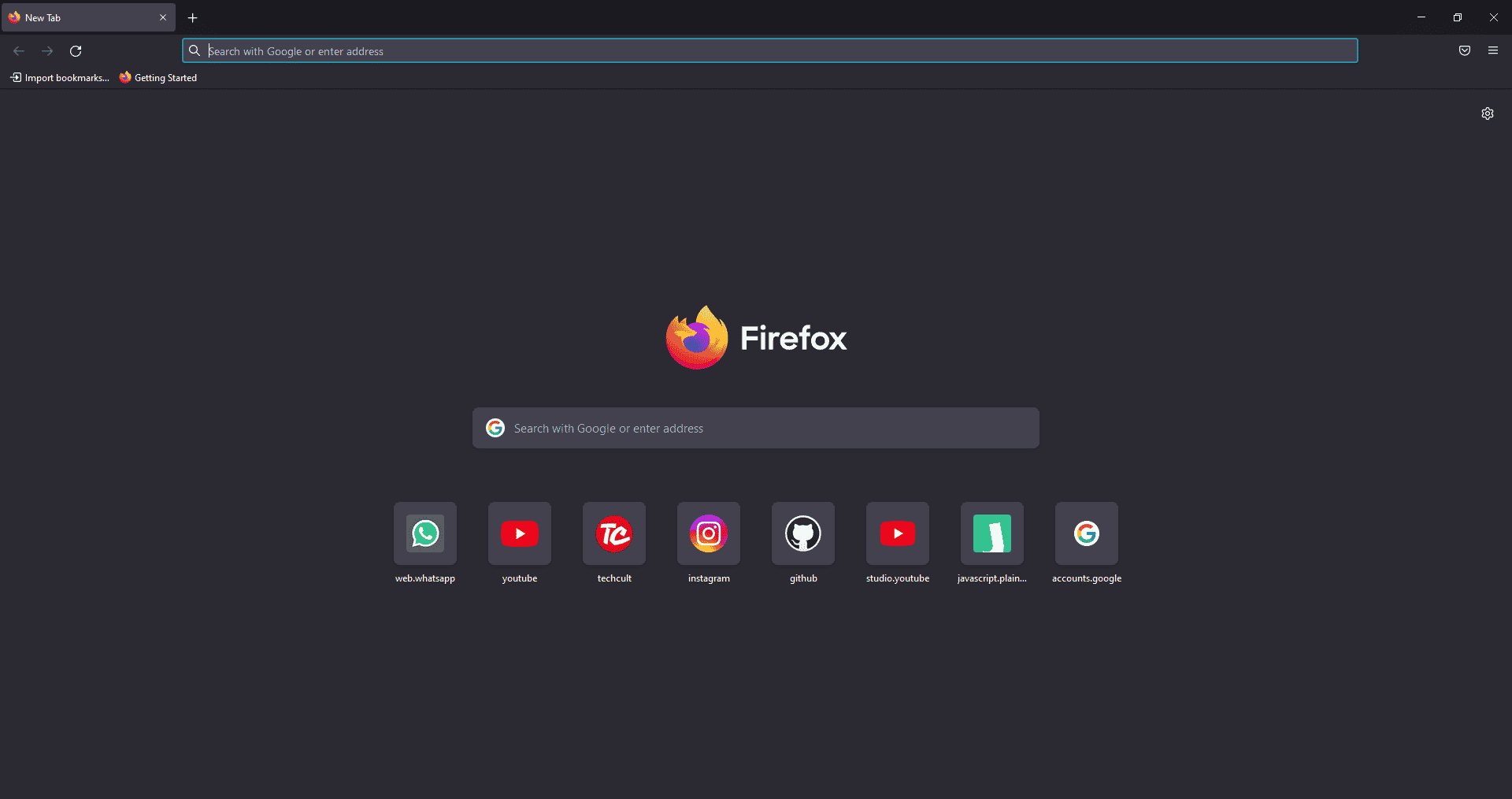This screenshot has height=799, width=1512.
Task: Click the studio.youtube label text
Action: point(898,578)
